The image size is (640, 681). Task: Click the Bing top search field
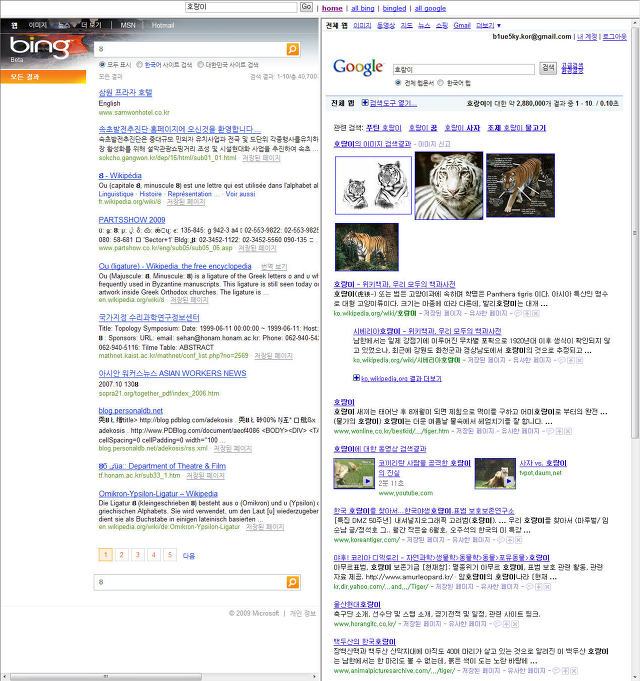click(190, 49)
